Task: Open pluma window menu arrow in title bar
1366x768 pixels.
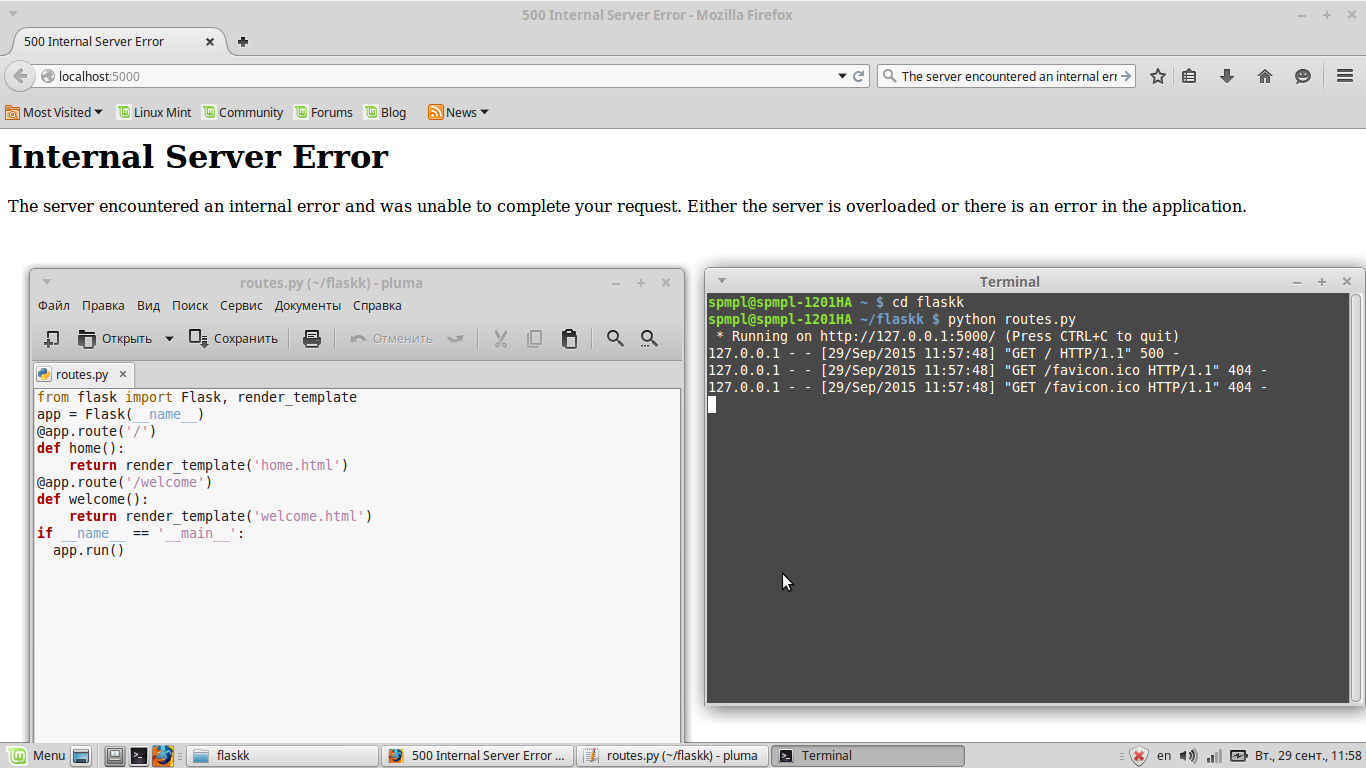Action: coord(46,282)
